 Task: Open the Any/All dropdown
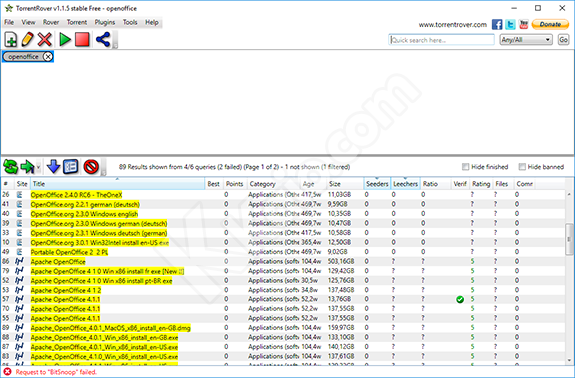pyautogui.click(x=526, y=40)
